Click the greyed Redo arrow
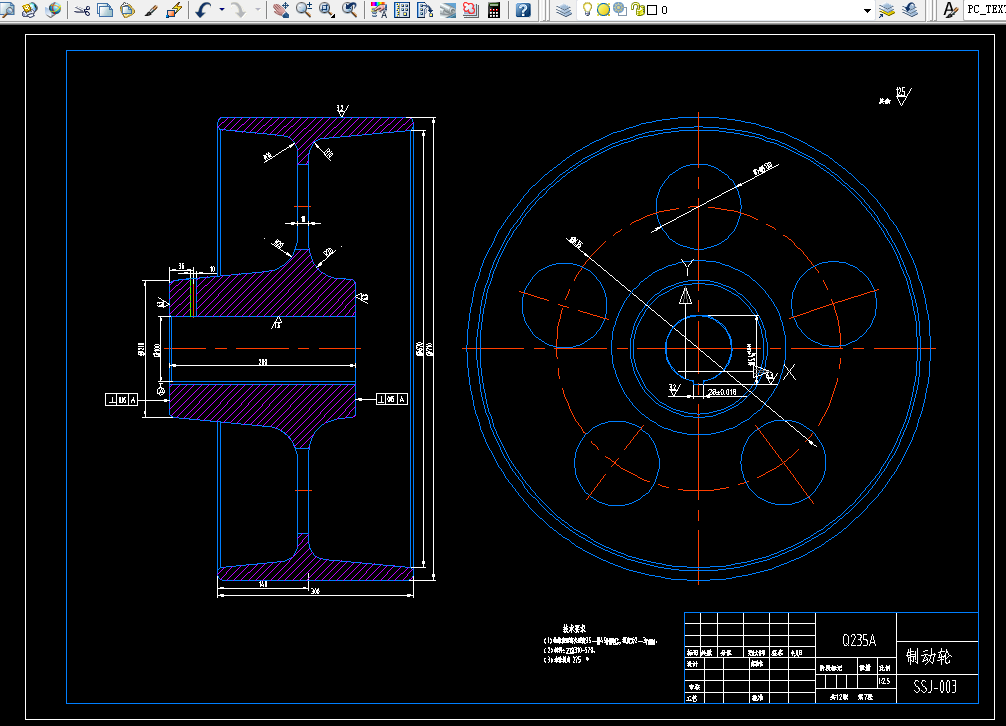The image size is (1006, 726). [x=238, y=10]
